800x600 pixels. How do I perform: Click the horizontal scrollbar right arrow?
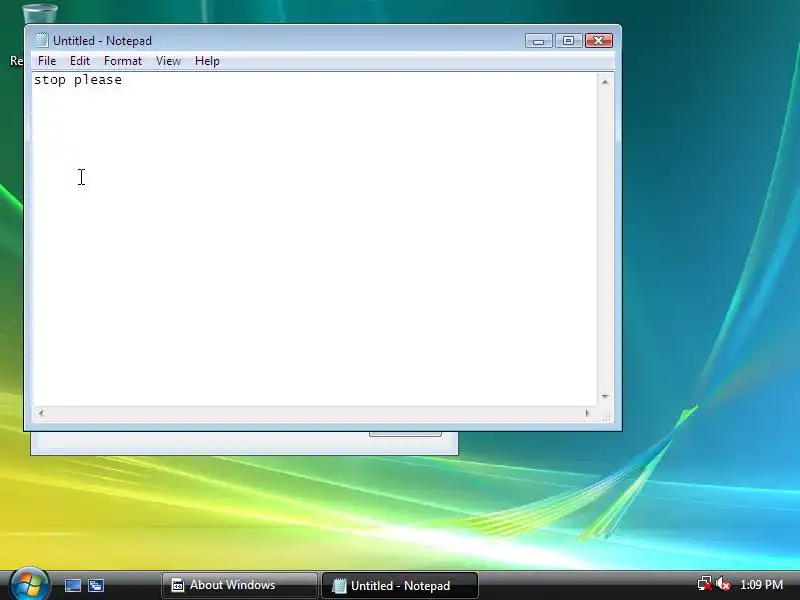pos(587,413)
